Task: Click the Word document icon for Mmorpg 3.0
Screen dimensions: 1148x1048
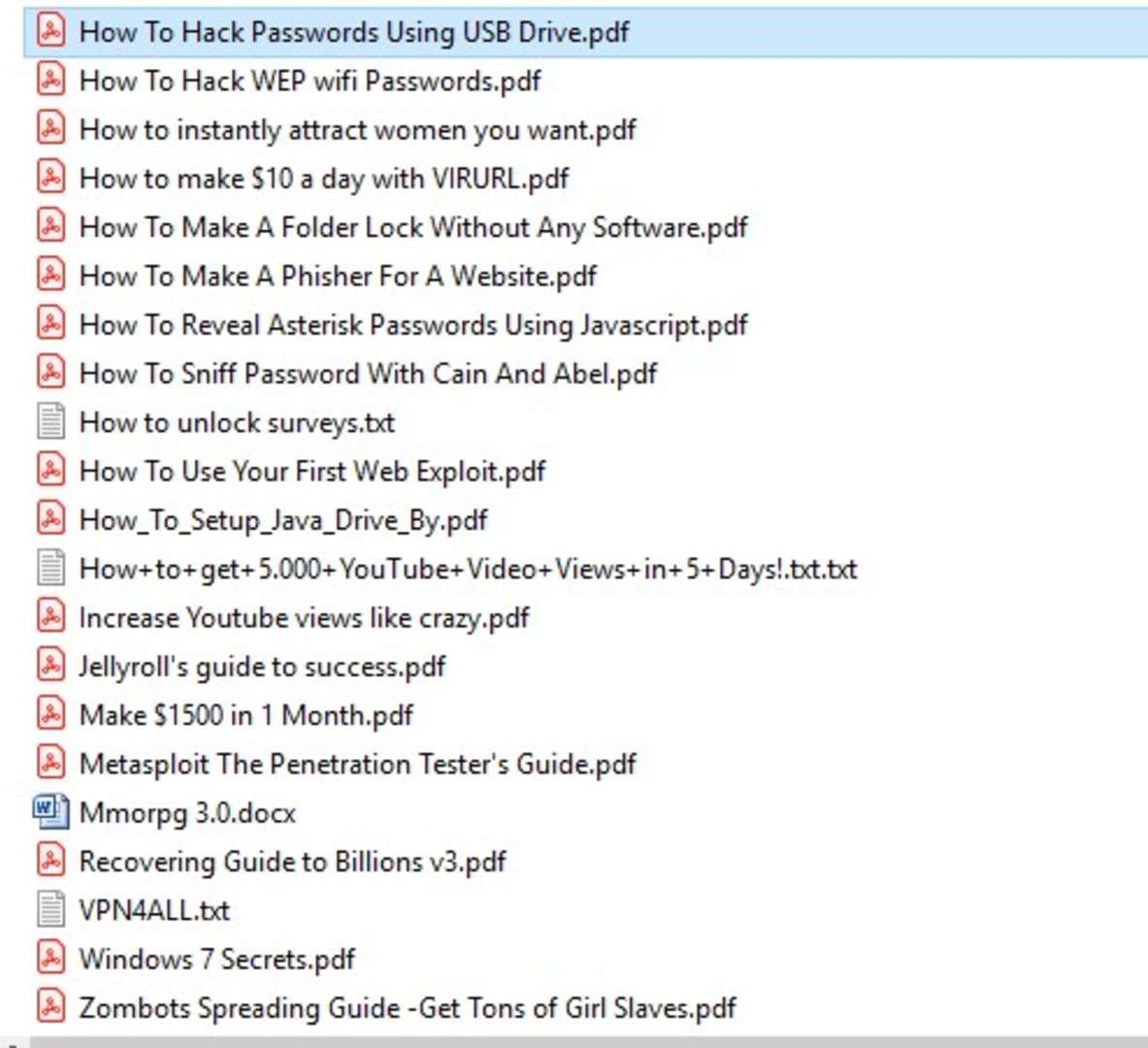Action: tap(50, 811)
